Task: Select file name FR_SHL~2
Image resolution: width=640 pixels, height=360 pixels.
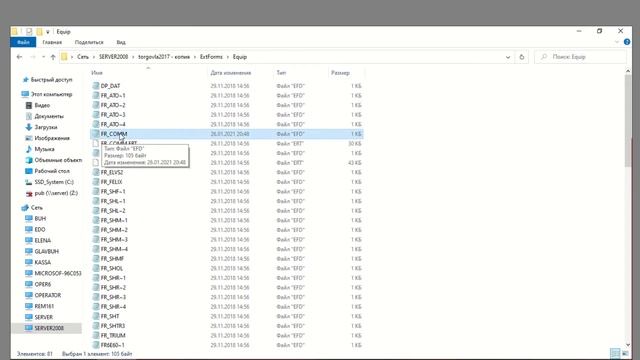Action: point(113,211)
